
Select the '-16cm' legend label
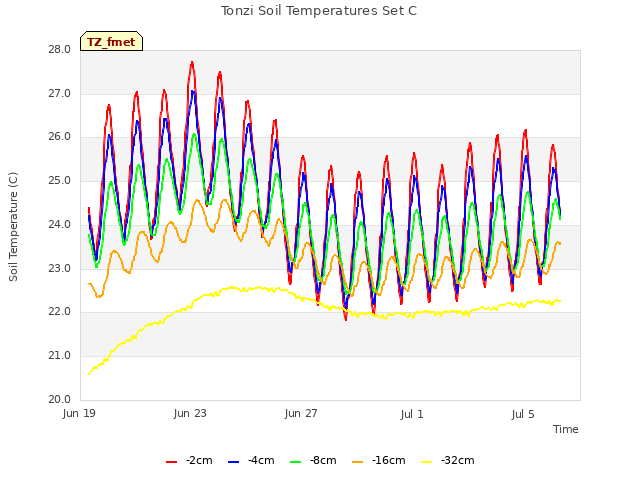(x=389, y=460)
